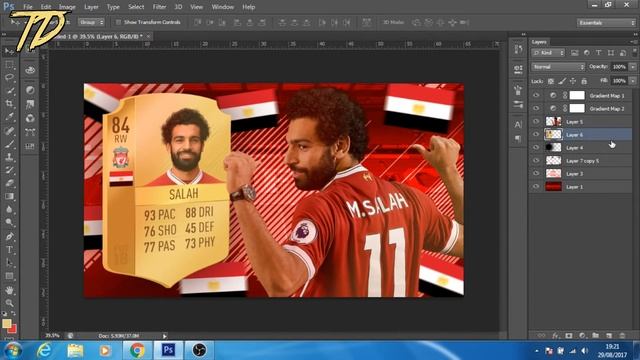Click the red background color swatch
The image size is (640, 360).
[x=13, y=329]
